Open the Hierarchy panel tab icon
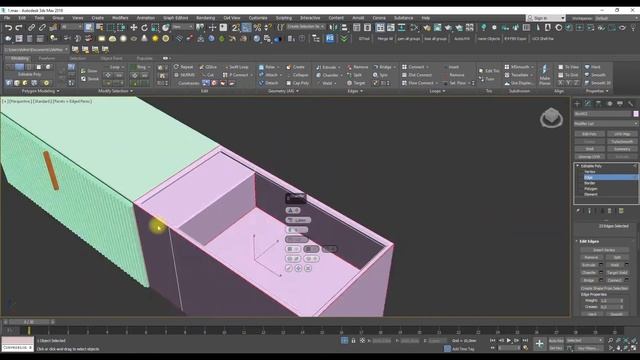640x360 pixels. (599, 104)
